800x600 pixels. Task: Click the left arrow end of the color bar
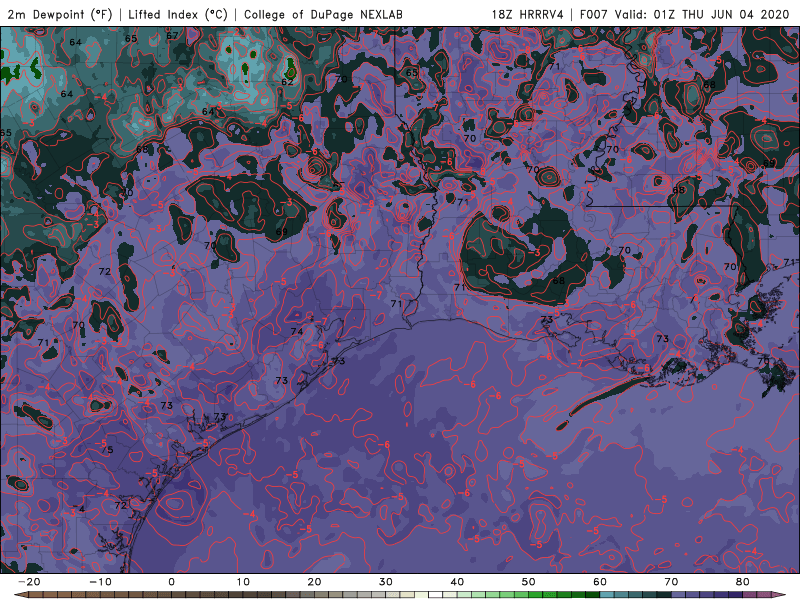coord(19,595)
